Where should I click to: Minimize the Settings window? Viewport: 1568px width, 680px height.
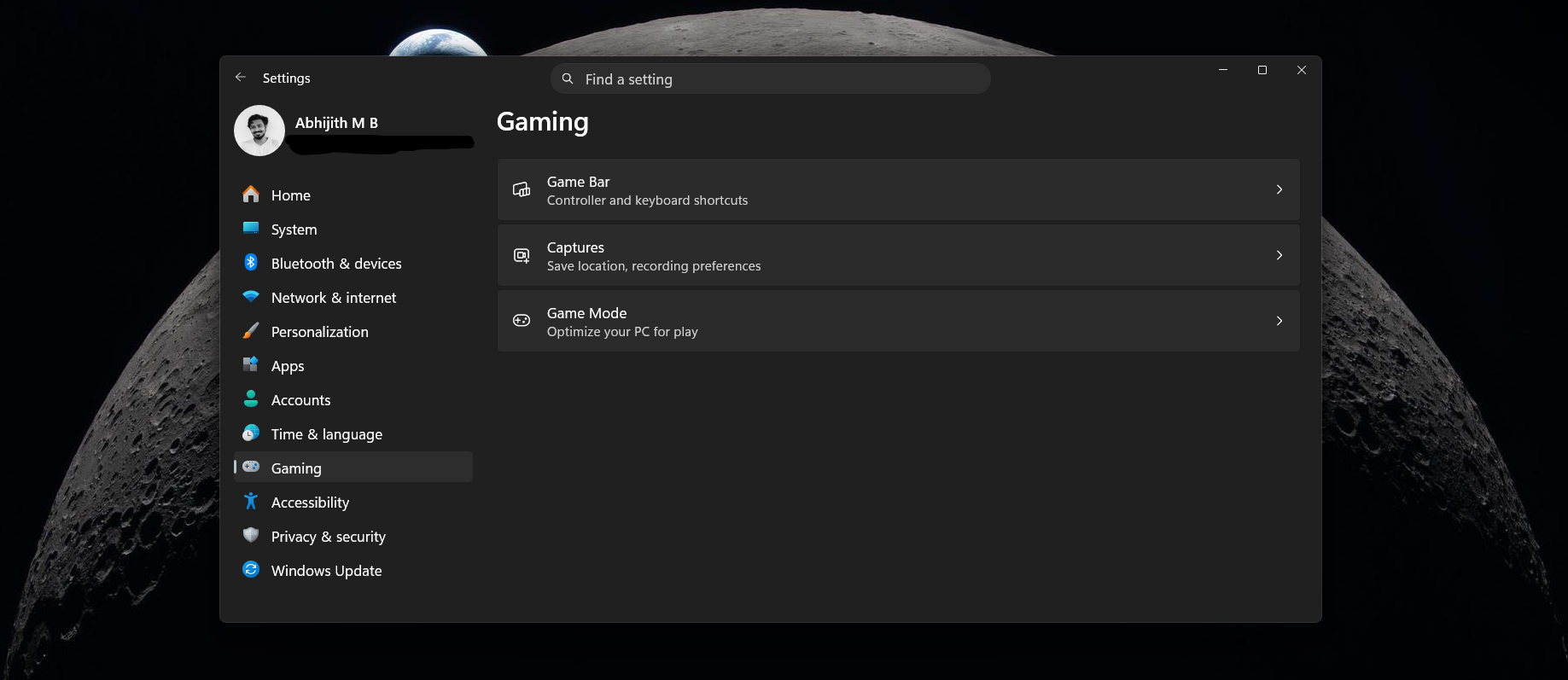coord(1222,70)
